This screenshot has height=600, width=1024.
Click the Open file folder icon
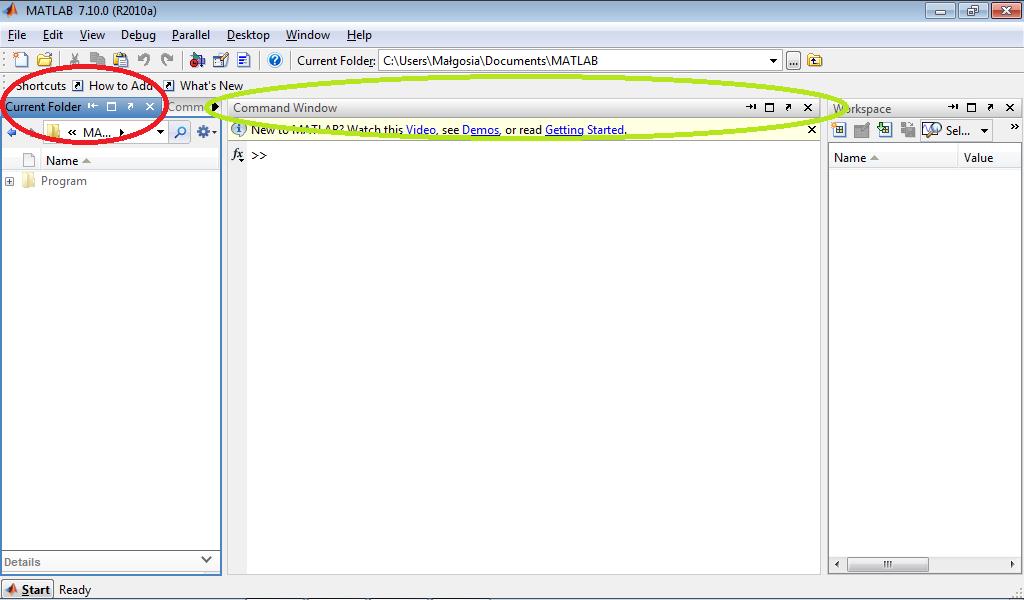[44, 60]
